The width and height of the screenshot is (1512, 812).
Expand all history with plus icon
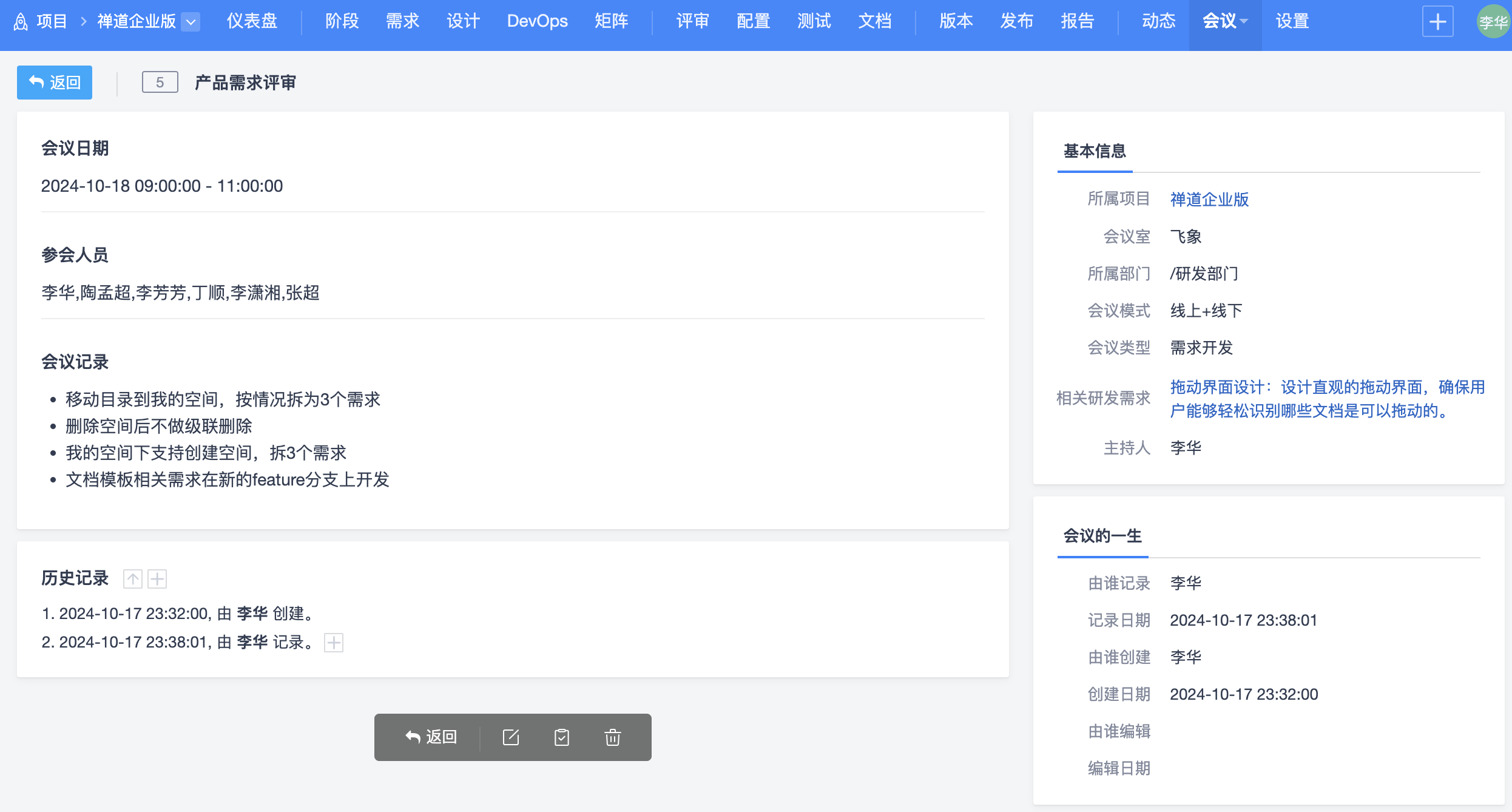pos(157,579)
